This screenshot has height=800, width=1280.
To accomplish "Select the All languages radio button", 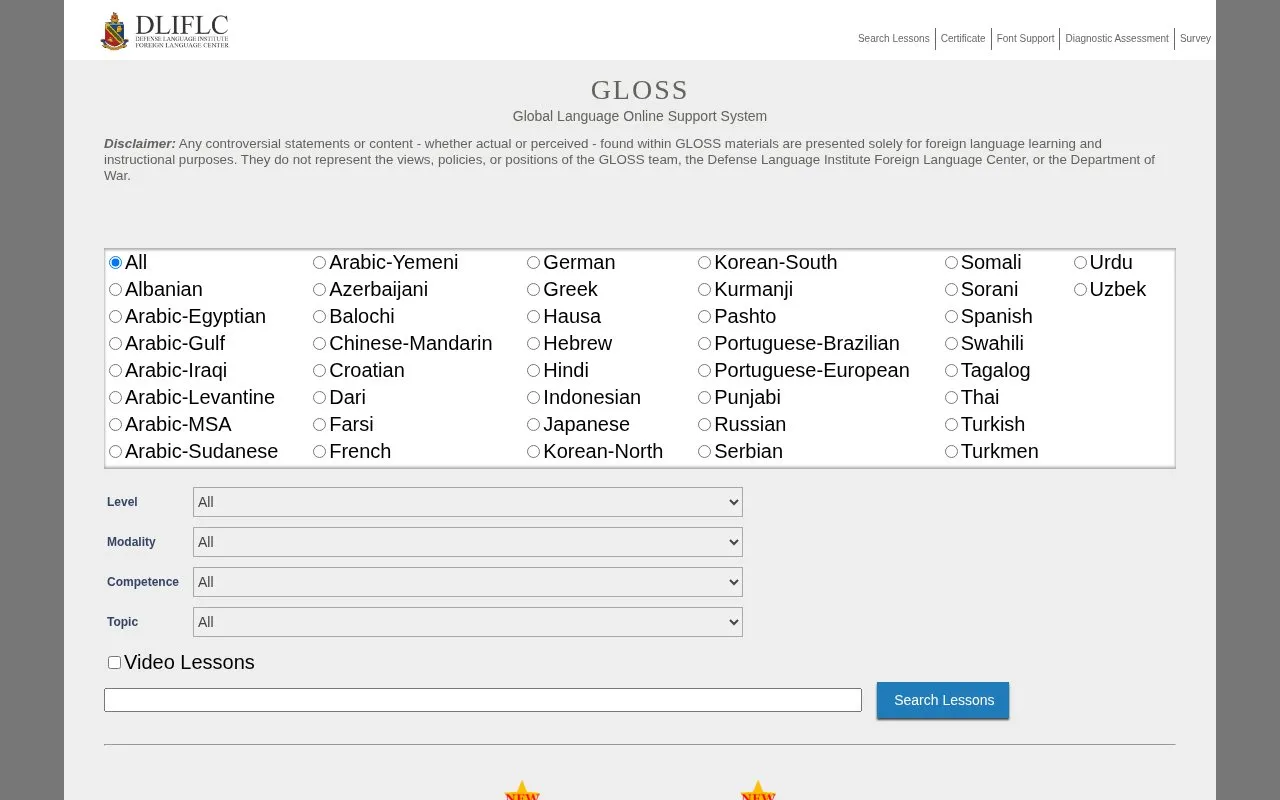I will coord(116,263).
